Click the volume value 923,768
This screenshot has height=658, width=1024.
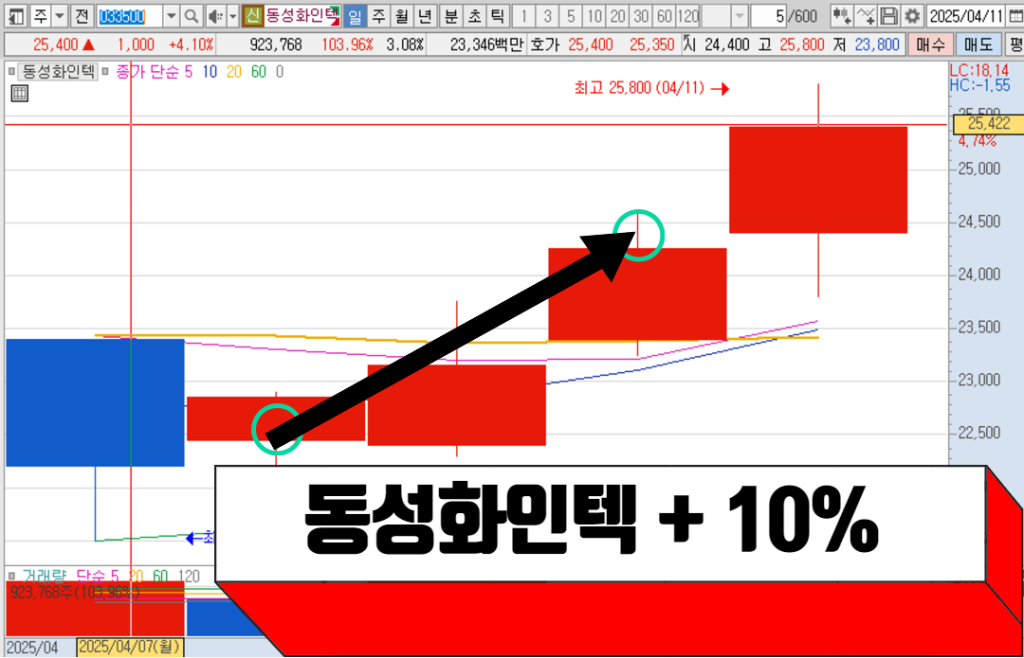click(x=276, y=45)
